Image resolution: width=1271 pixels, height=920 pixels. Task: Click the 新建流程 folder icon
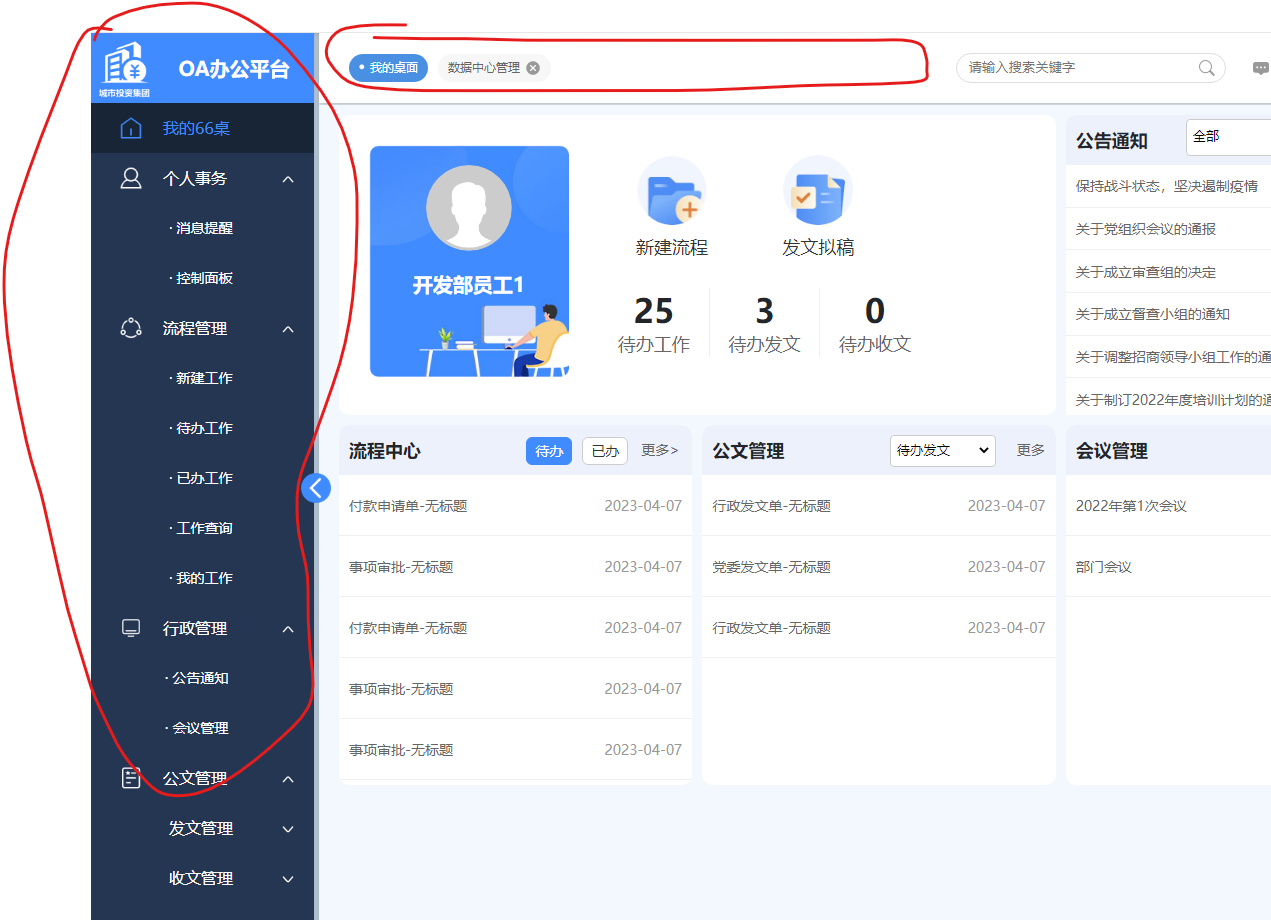click(x=672, y=192)
